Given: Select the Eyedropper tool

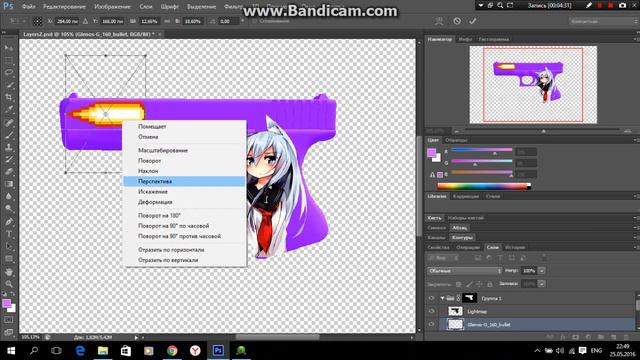Looking at the screenshot, I should tap(9, 109).
